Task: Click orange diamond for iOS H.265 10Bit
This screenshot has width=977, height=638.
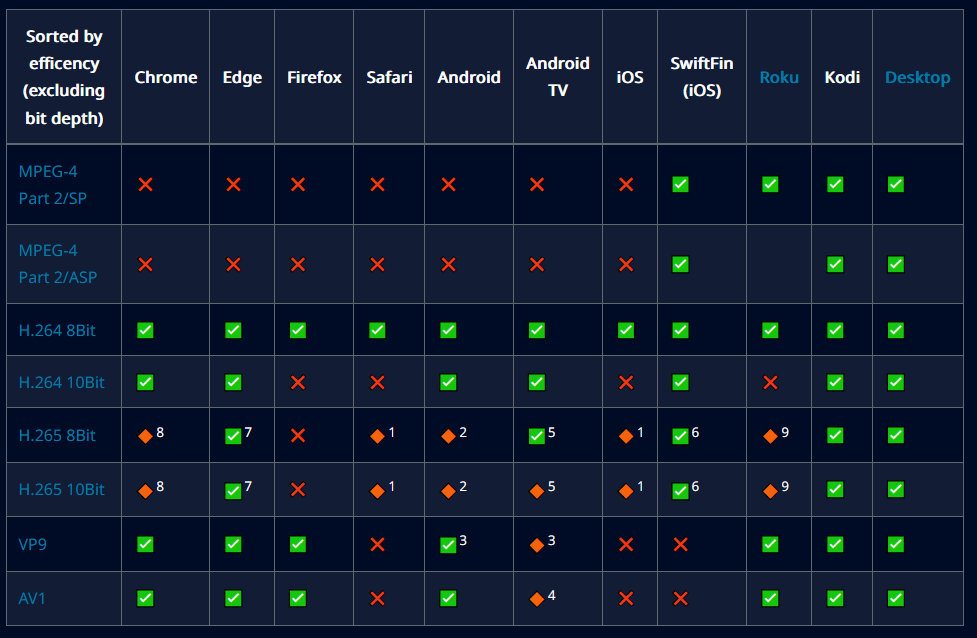Action: tap(626, 490)
